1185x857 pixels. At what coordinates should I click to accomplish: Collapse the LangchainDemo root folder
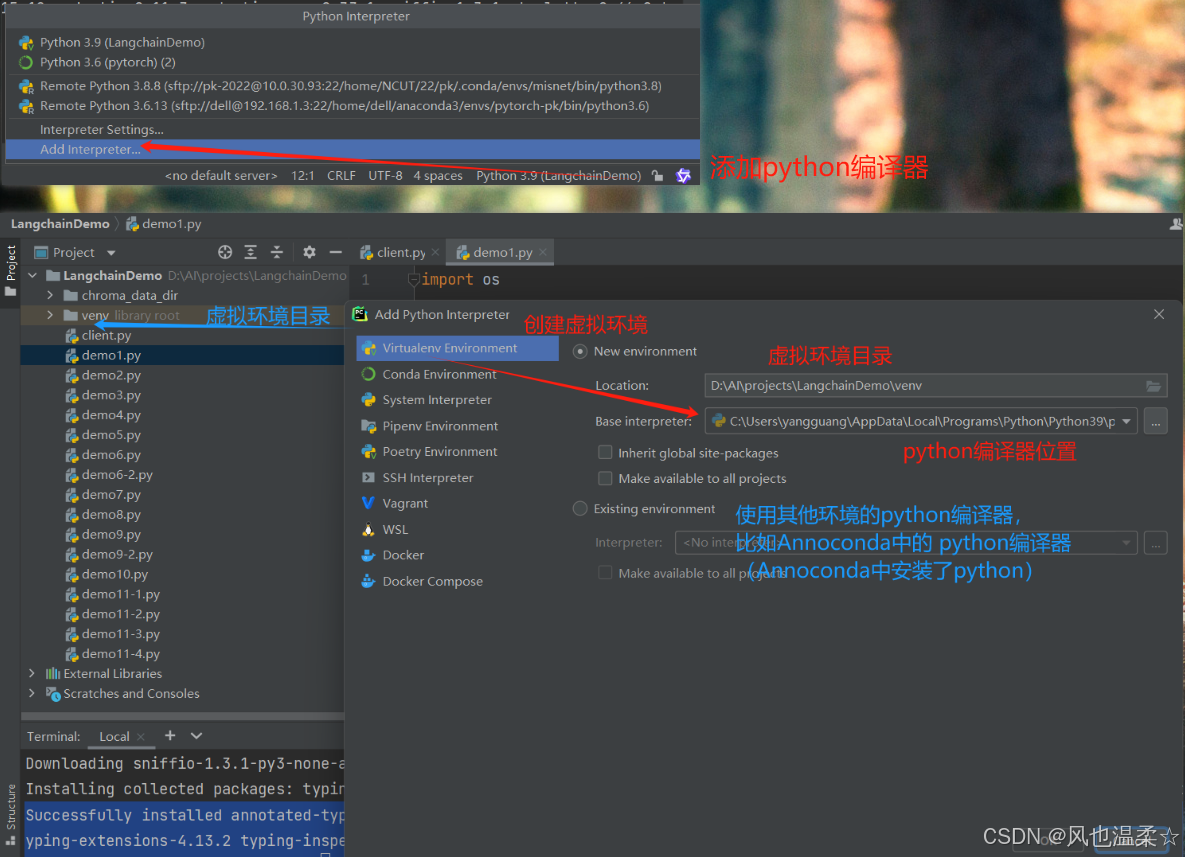click(32, 276)
